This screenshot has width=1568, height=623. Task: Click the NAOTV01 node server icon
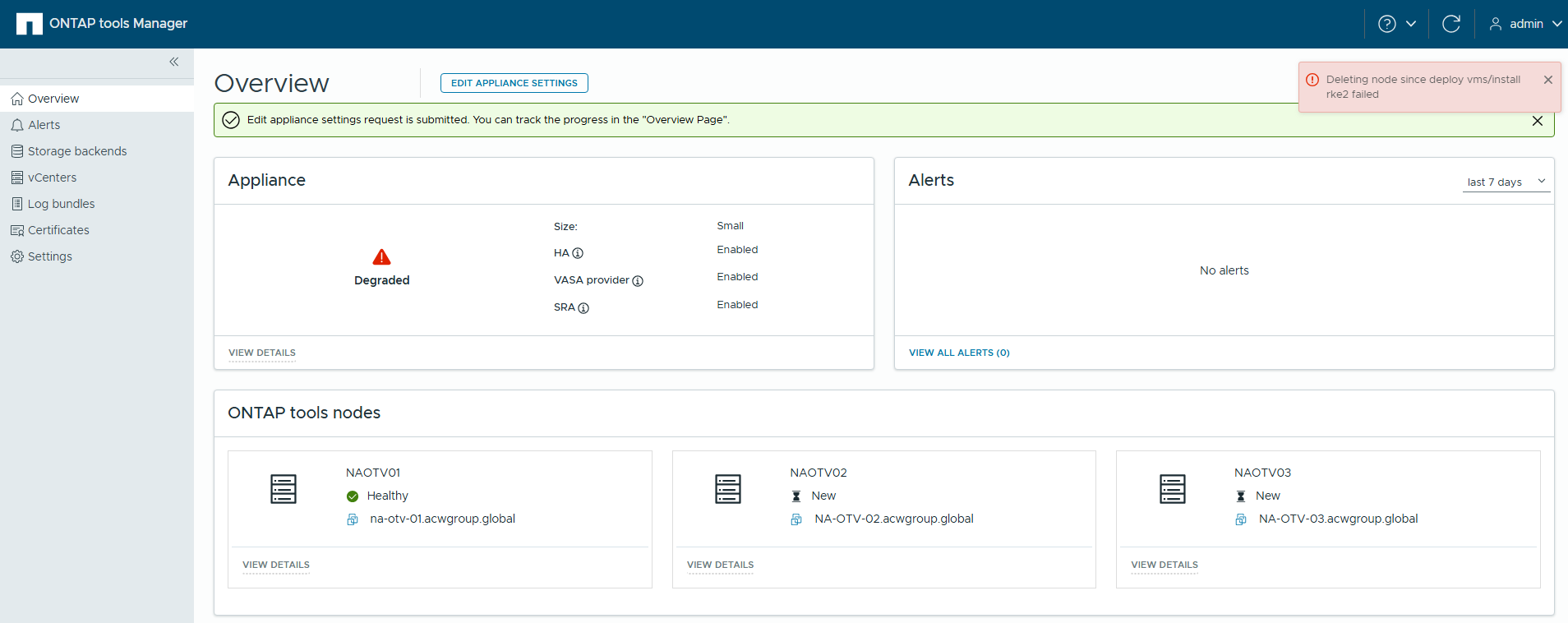(x=284, y=489)
